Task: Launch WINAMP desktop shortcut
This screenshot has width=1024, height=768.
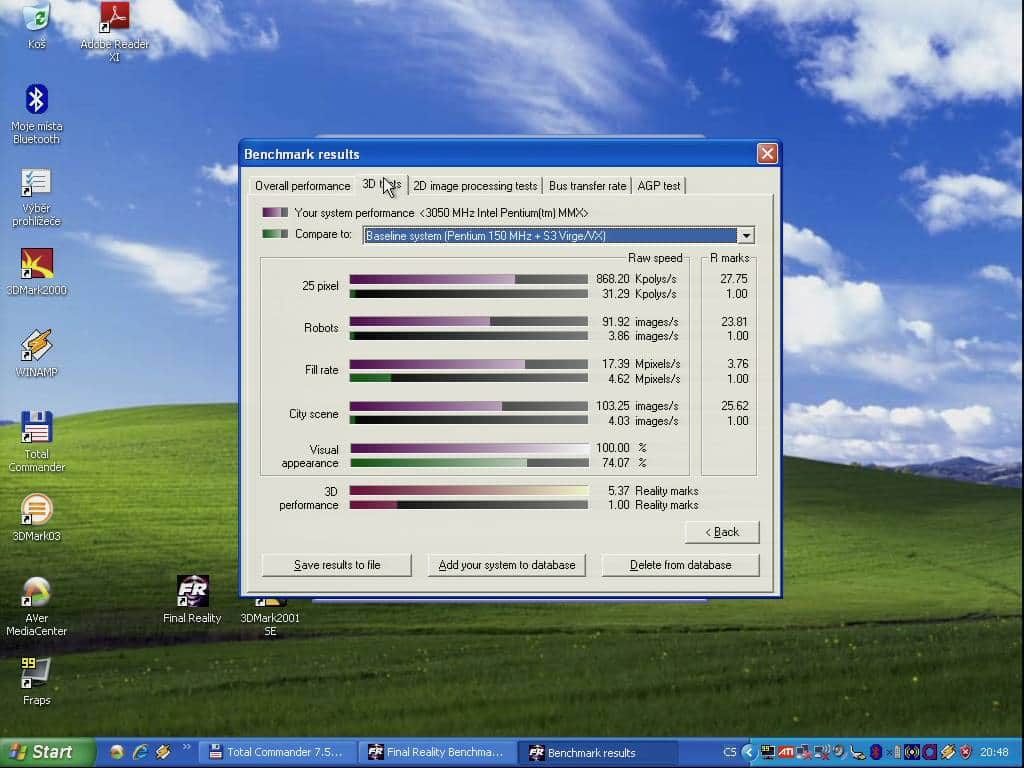Action: coord(37,353)
